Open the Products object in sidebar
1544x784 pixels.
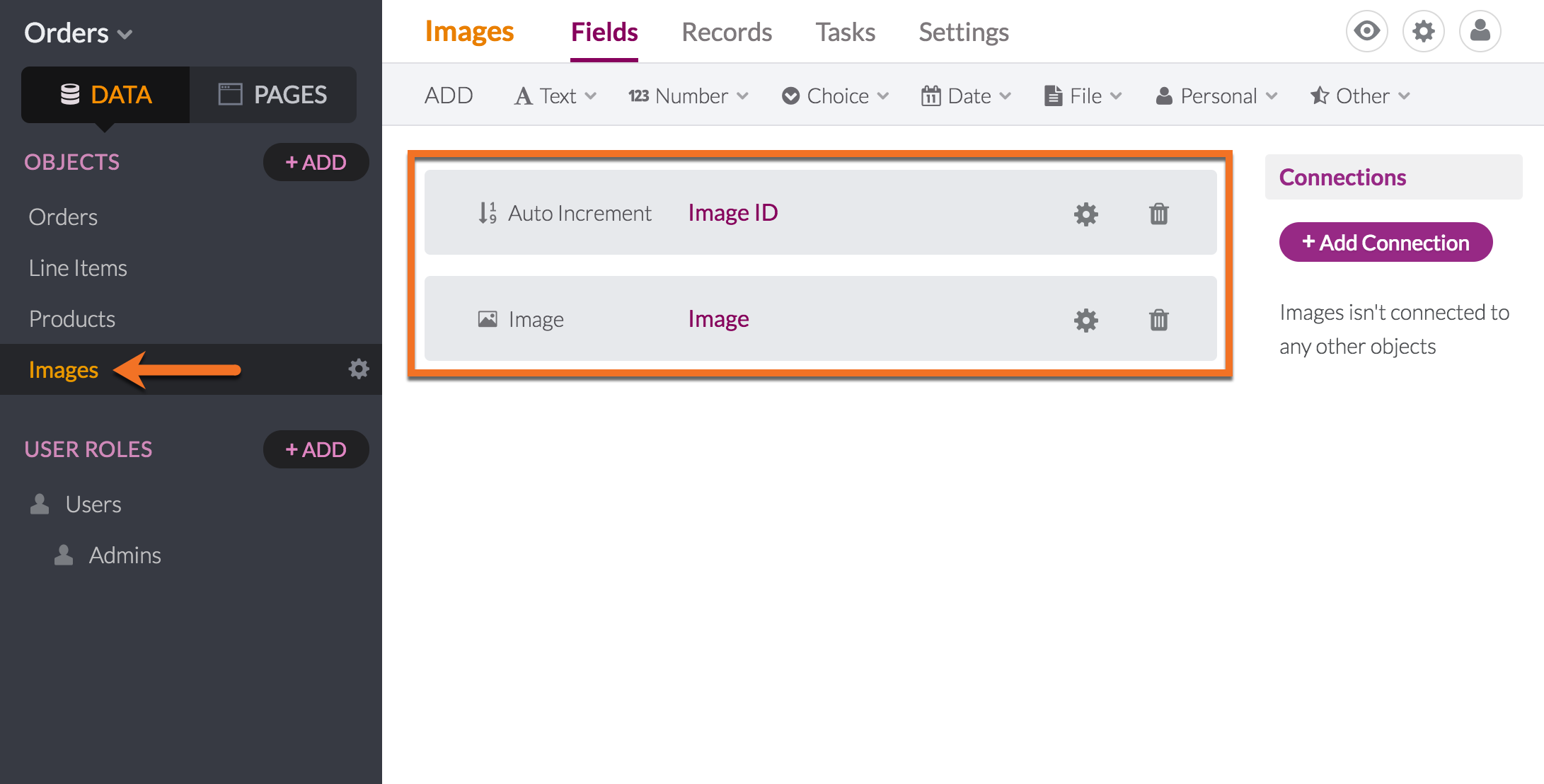pyautogui.click(x=72, y=318)
